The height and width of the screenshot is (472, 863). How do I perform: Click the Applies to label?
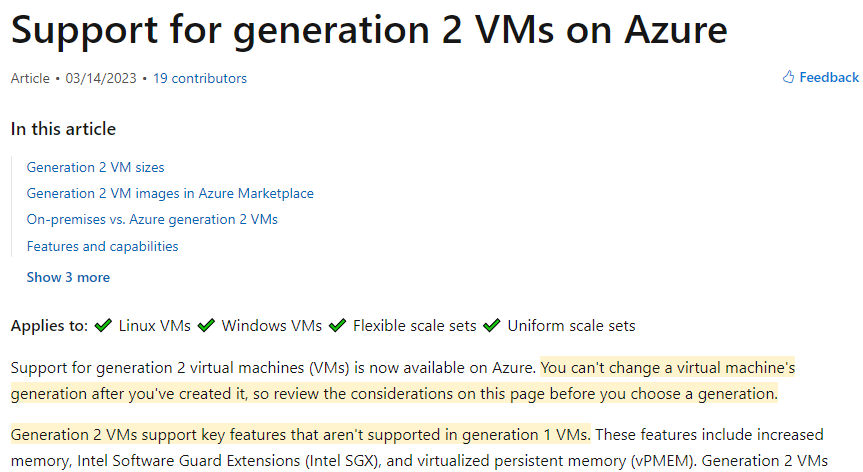(49, 326)
